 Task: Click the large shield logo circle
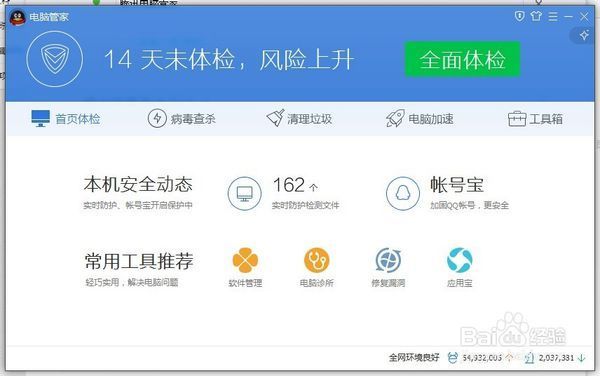(x=55, y=59)
